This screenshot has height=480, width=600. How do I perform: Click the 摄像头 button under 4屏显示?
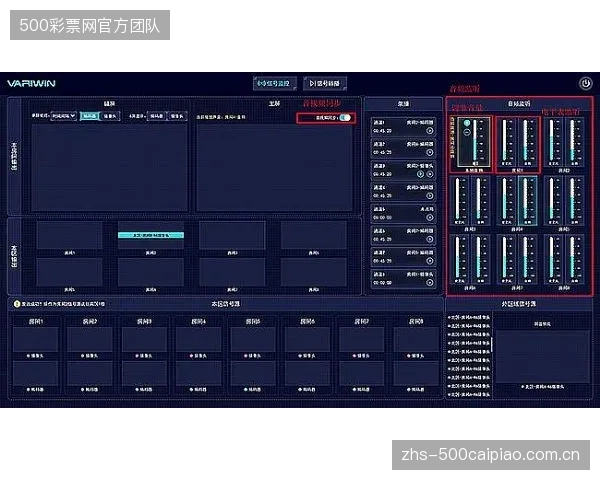pos(177,116)
